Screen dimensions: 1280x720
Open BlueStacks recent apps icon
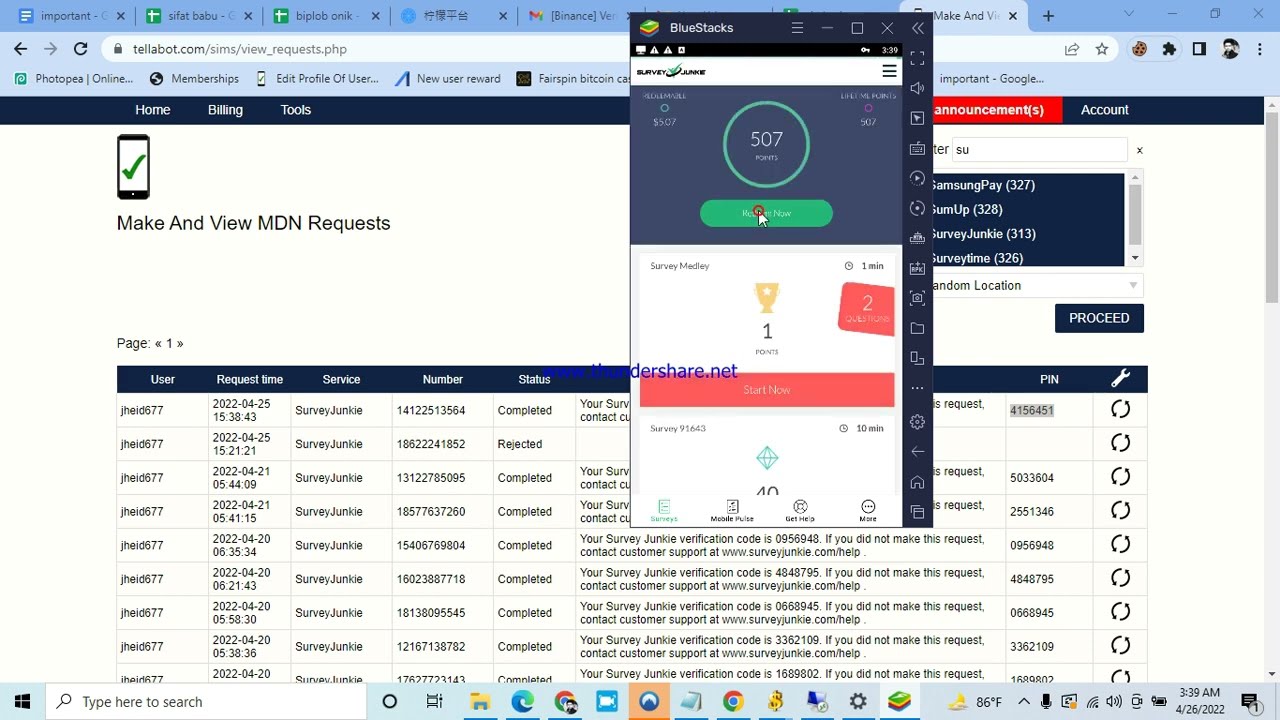(x=917, y=512)
